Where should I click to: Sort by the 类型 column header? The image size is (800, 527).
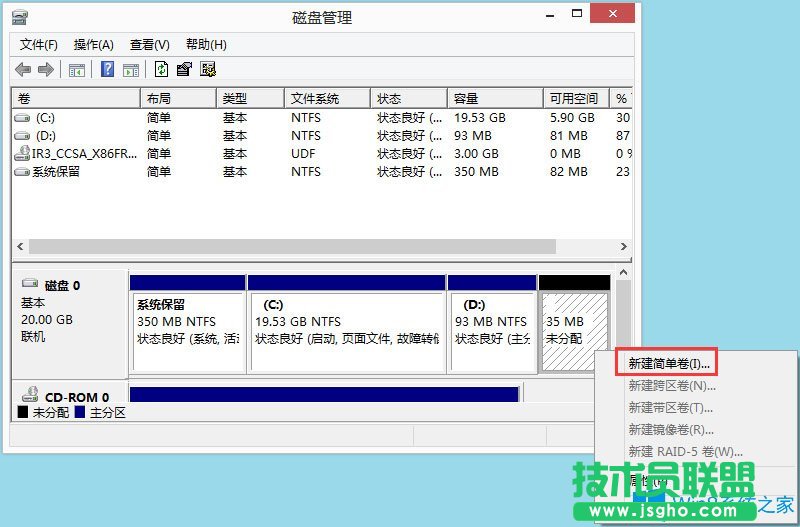pyautogui.click(x=250, y=98)
